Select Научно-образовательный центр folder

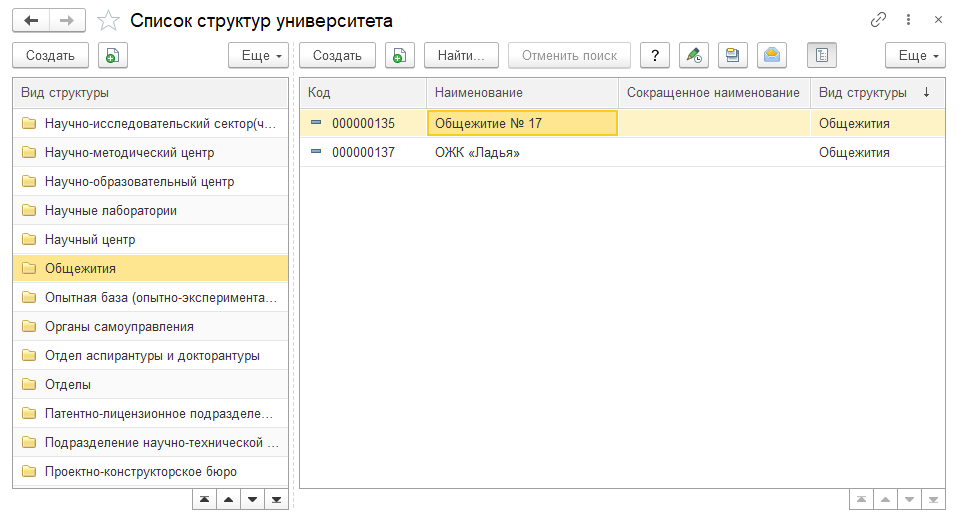(151, 181)
